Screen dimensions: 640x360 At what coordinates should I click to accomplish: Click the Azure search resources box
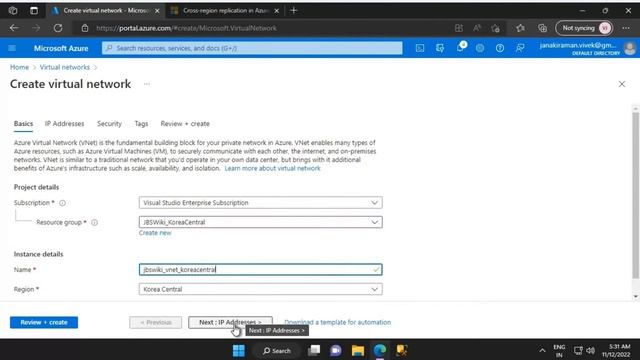(x=252, y=48)
